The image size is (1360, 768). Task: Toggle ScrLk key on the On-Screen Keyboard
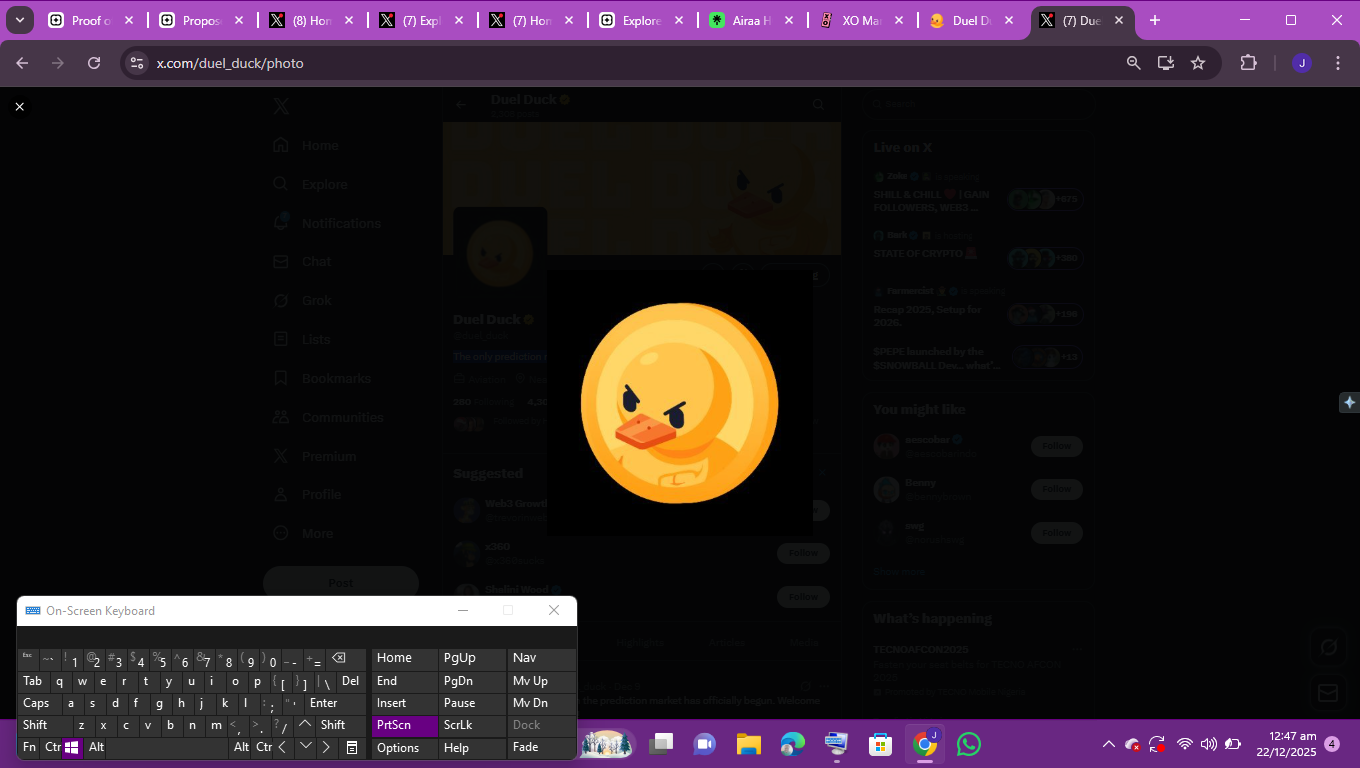coord(458,725)
